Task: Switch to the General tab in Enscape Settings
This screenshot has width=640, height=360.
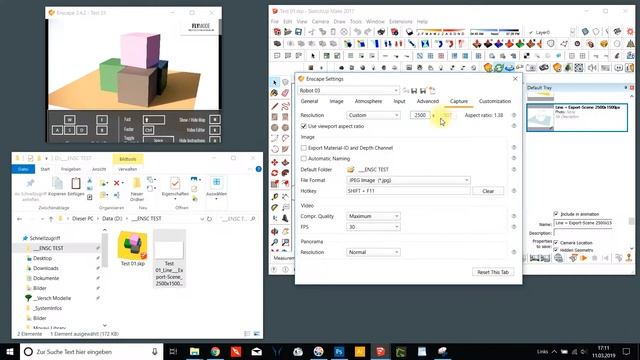Action: click(x=309, y=101)
